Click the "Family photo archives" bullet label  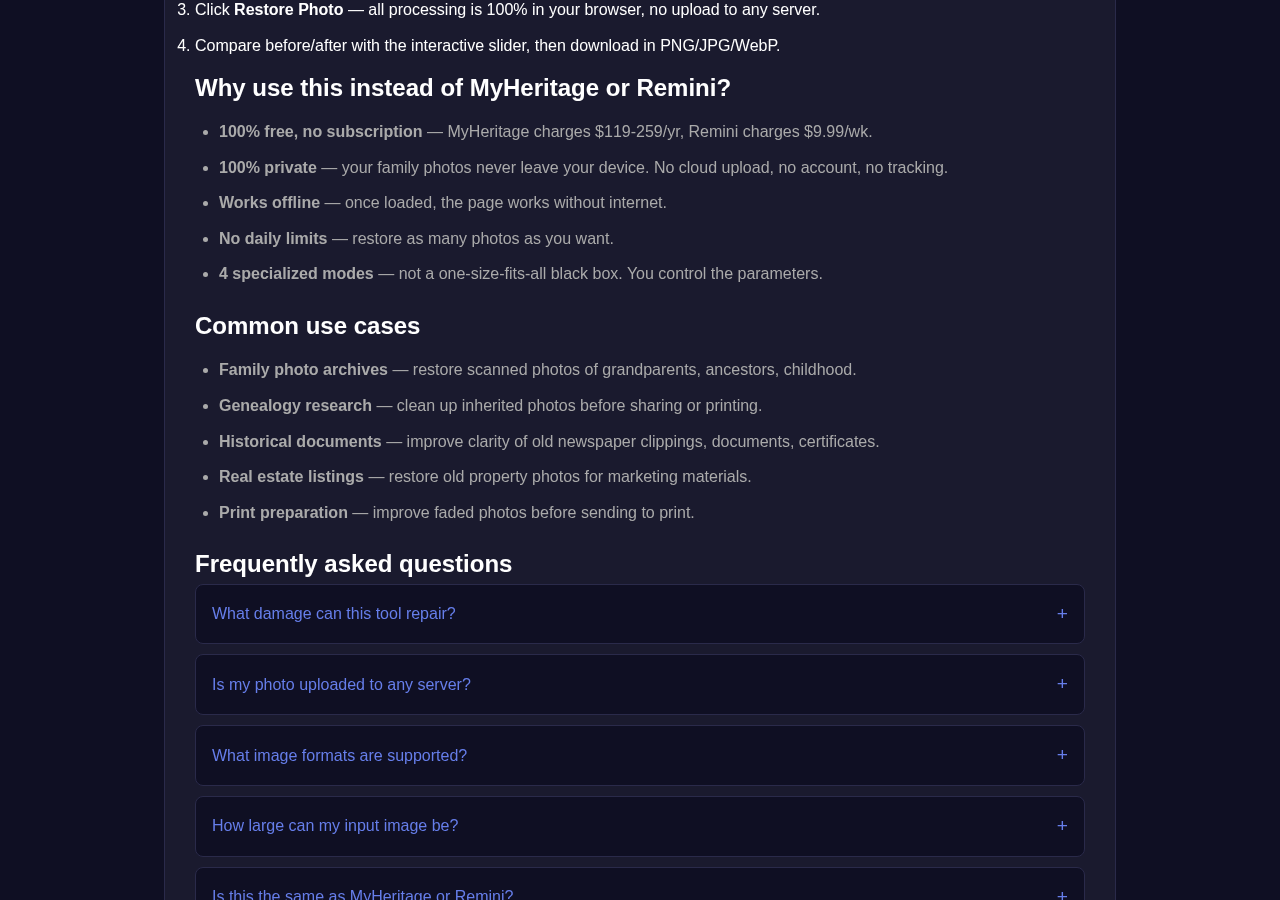[x=303, y=370]
